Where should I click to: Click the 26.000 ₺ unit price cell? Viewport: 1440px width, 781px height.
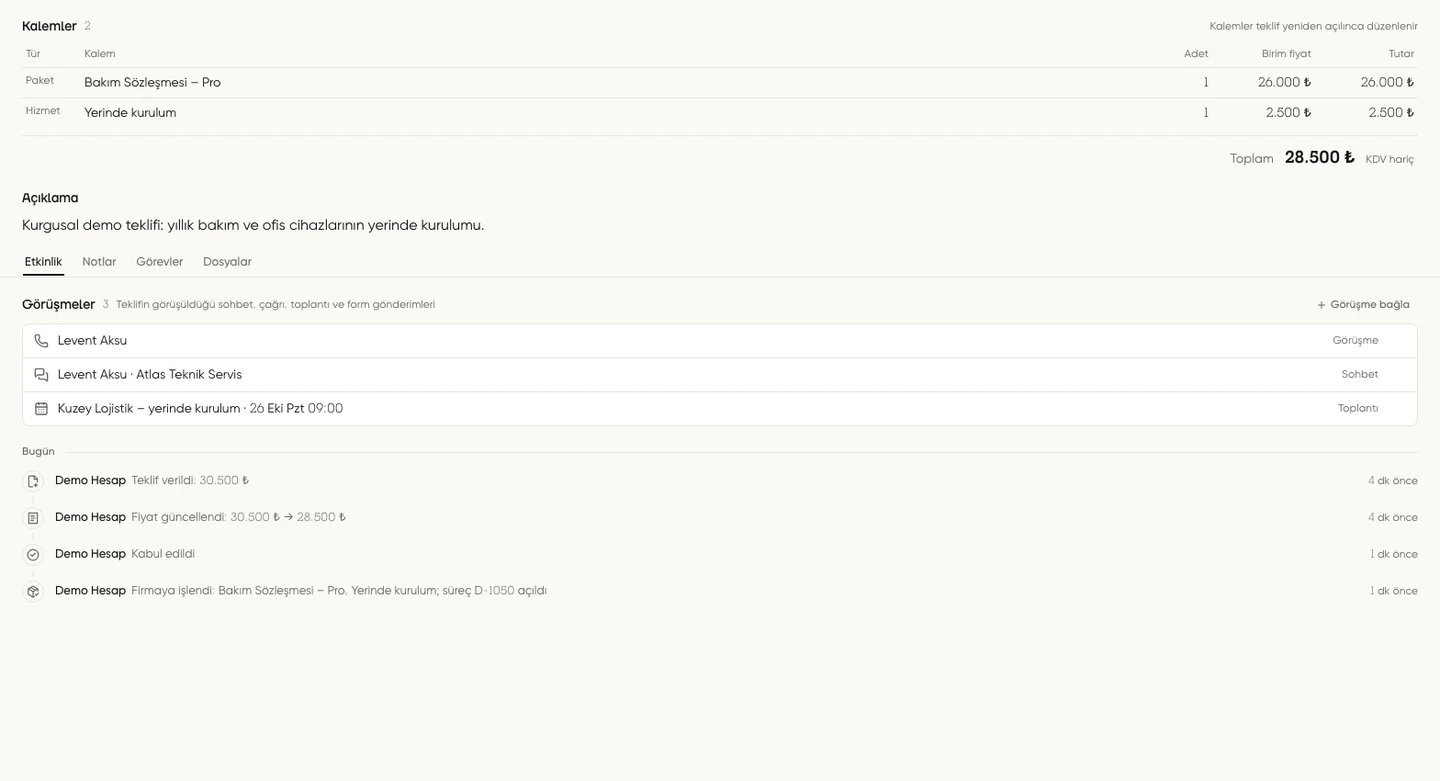coord(1285,83)
